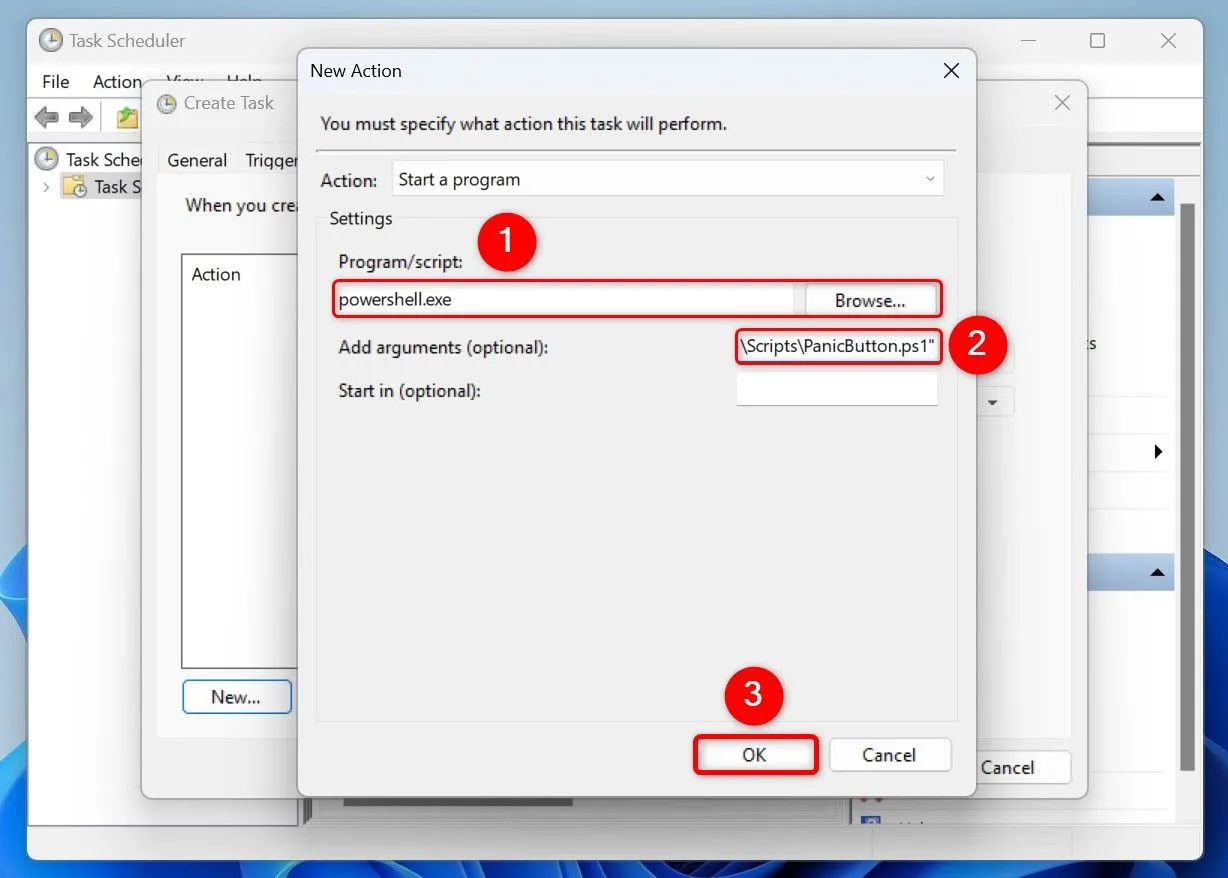Image resolution: width=1228 pixels, height=878 pixels.
Task: Click the back navigation arrow
Action: [45, 117]
